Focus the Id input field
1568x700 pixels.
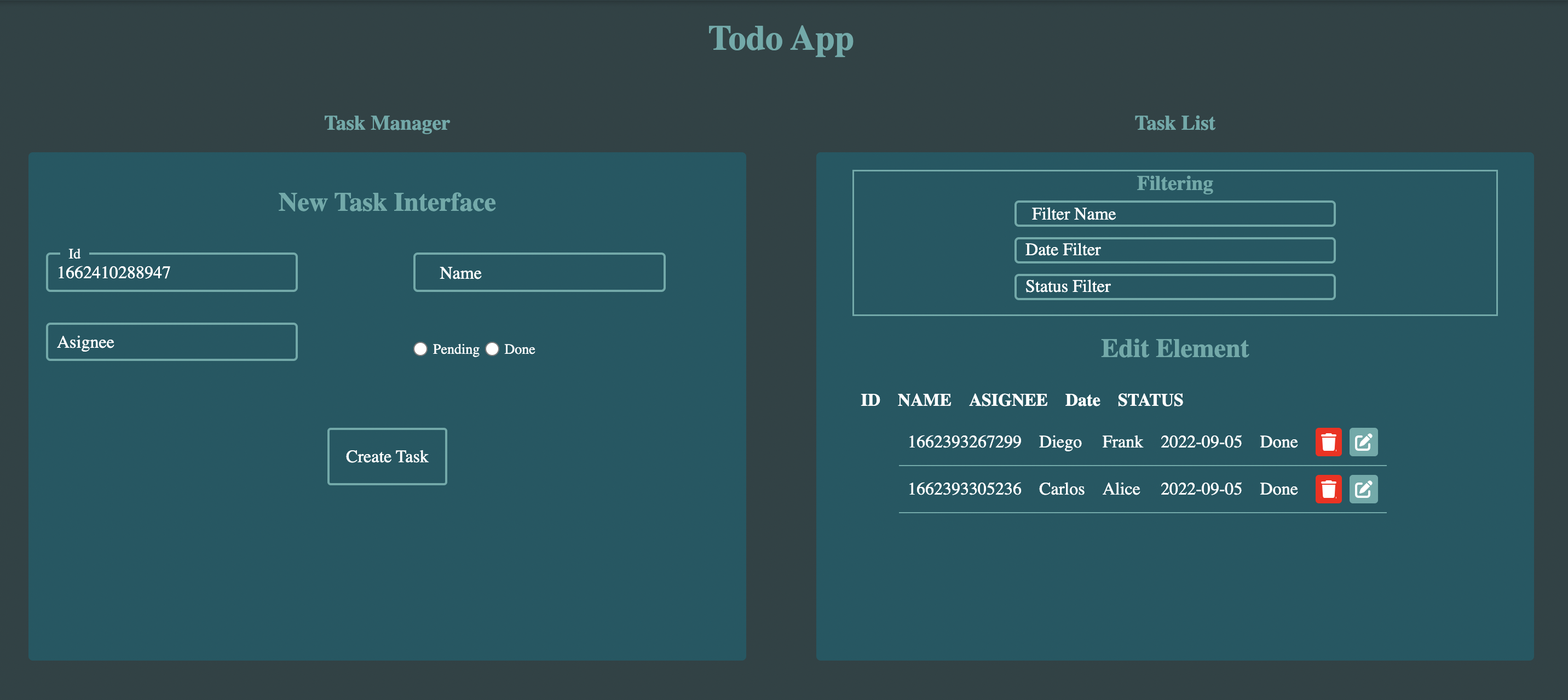[172, 272]
